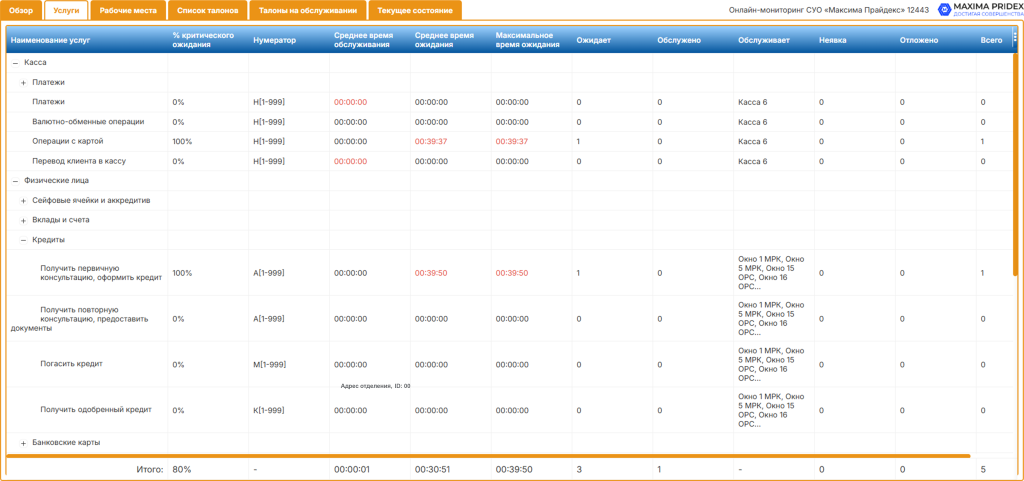Go to Талоны на обслуживании tab
This screenshot has width=1024, height=481.
pos(308,10)
